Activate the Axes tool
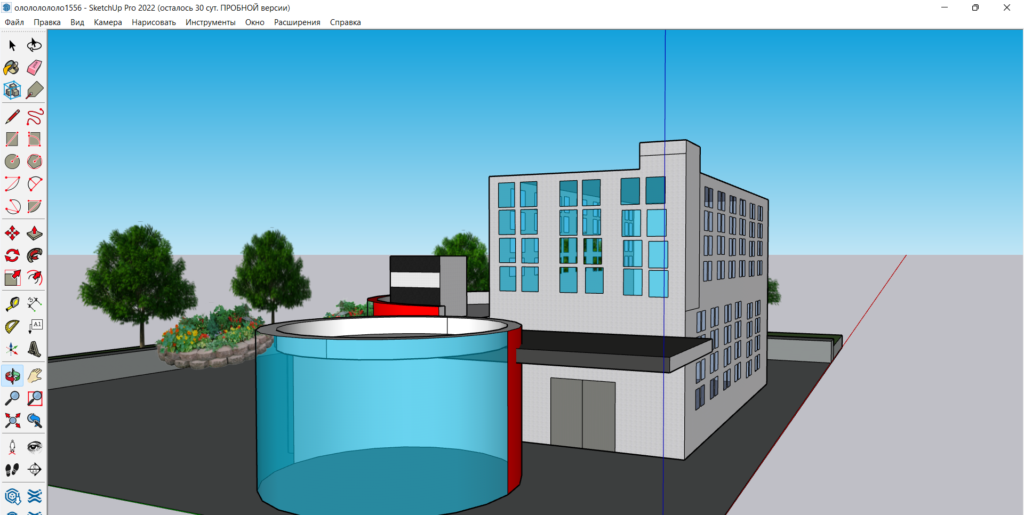 point(12,349)
